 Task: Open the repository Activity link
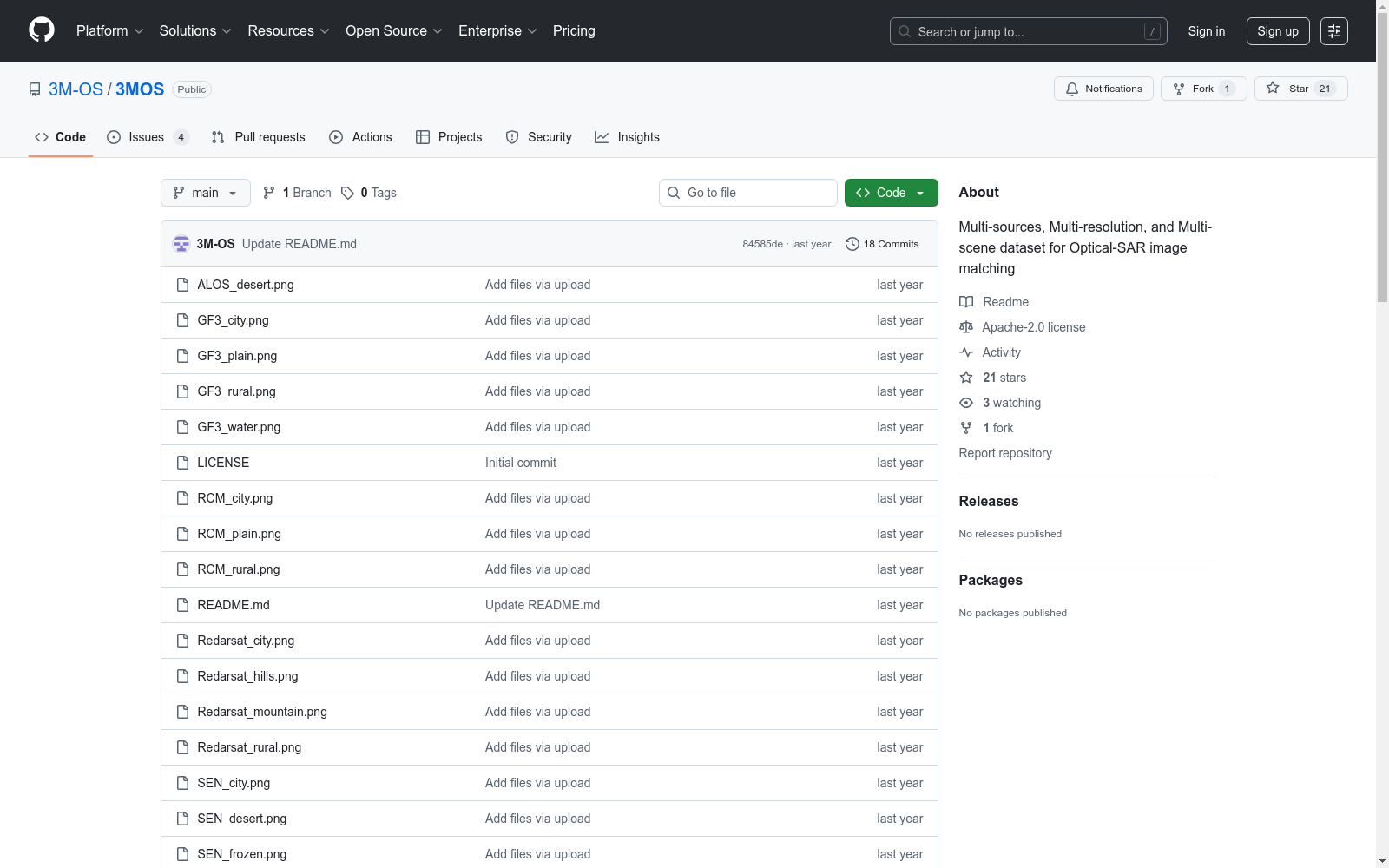(990, 352)
